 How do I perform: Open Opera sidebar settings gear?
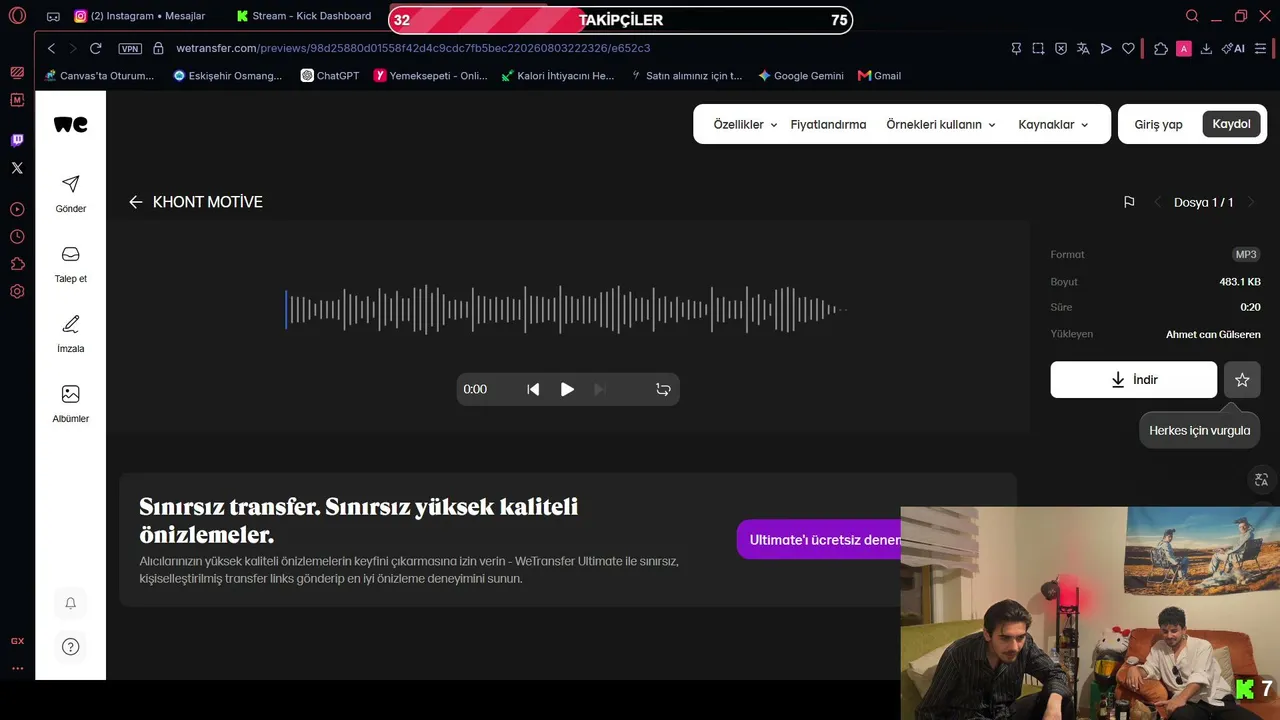pyautogui.click(x=17, y=292)
